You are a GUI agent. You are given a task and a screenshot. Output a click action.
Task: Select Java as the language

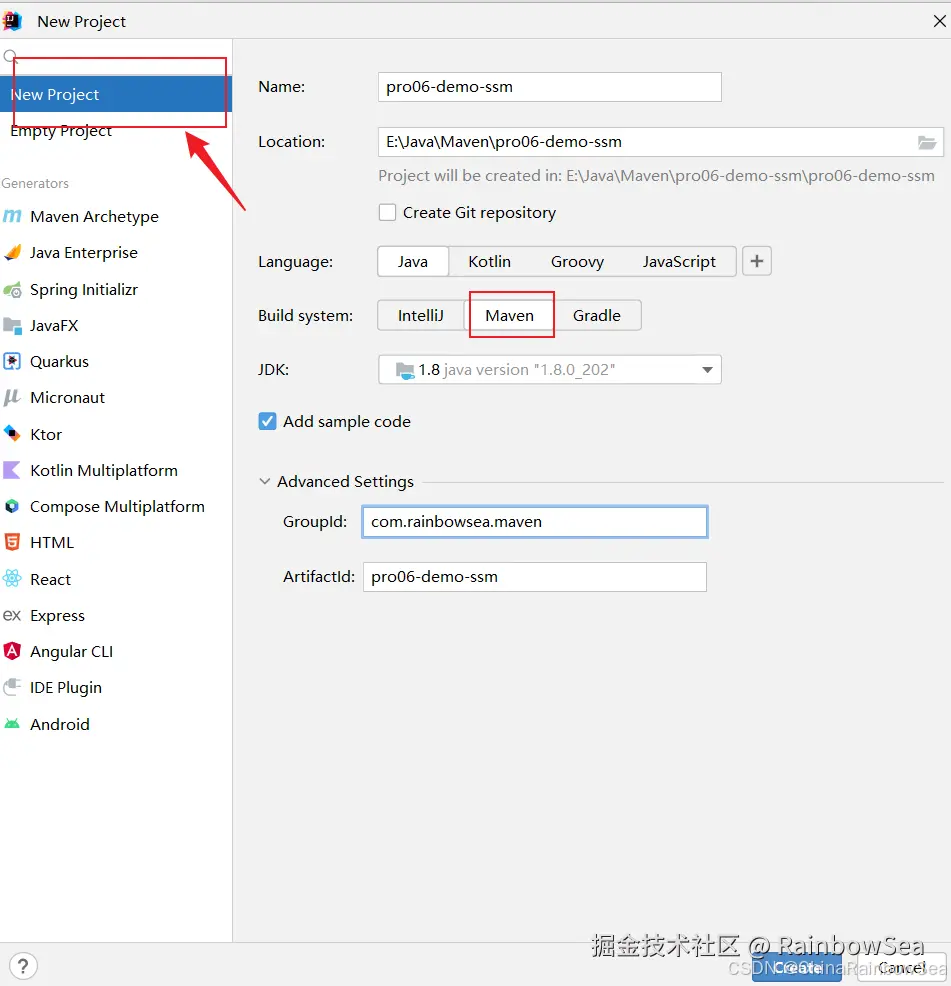[413, 262]
